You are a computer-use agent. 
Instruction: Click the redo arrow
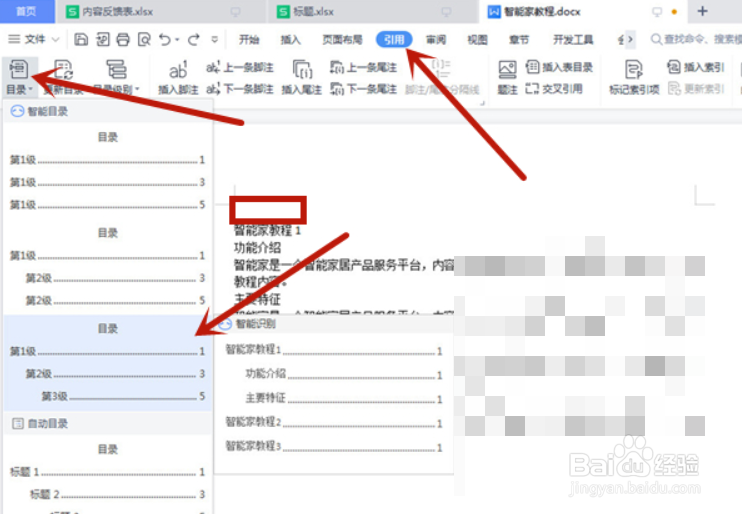pos(194,39)
